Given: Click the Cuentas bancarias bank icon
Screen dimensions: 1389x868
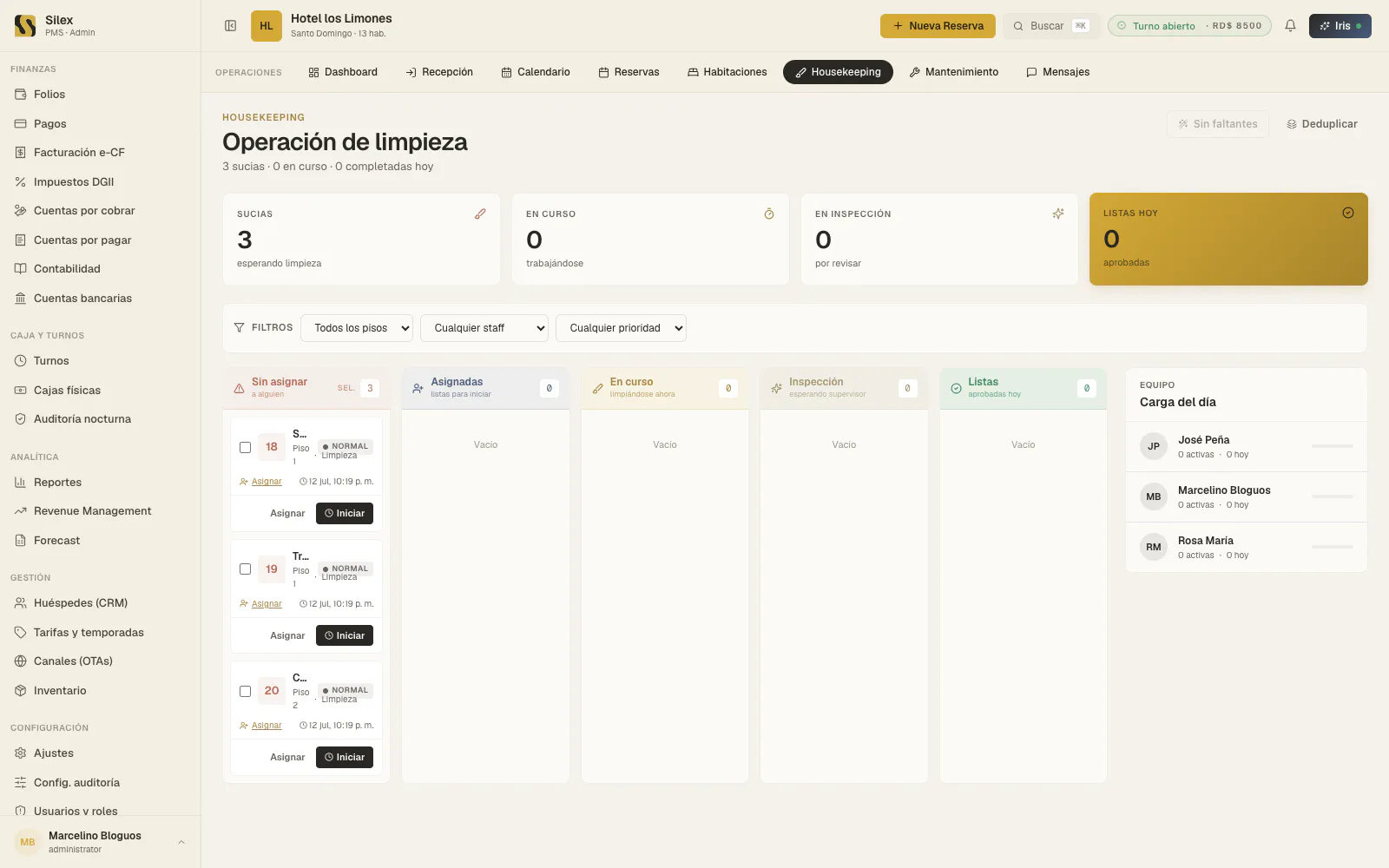Looking at the screenshot, I should [x=20, y=299].
